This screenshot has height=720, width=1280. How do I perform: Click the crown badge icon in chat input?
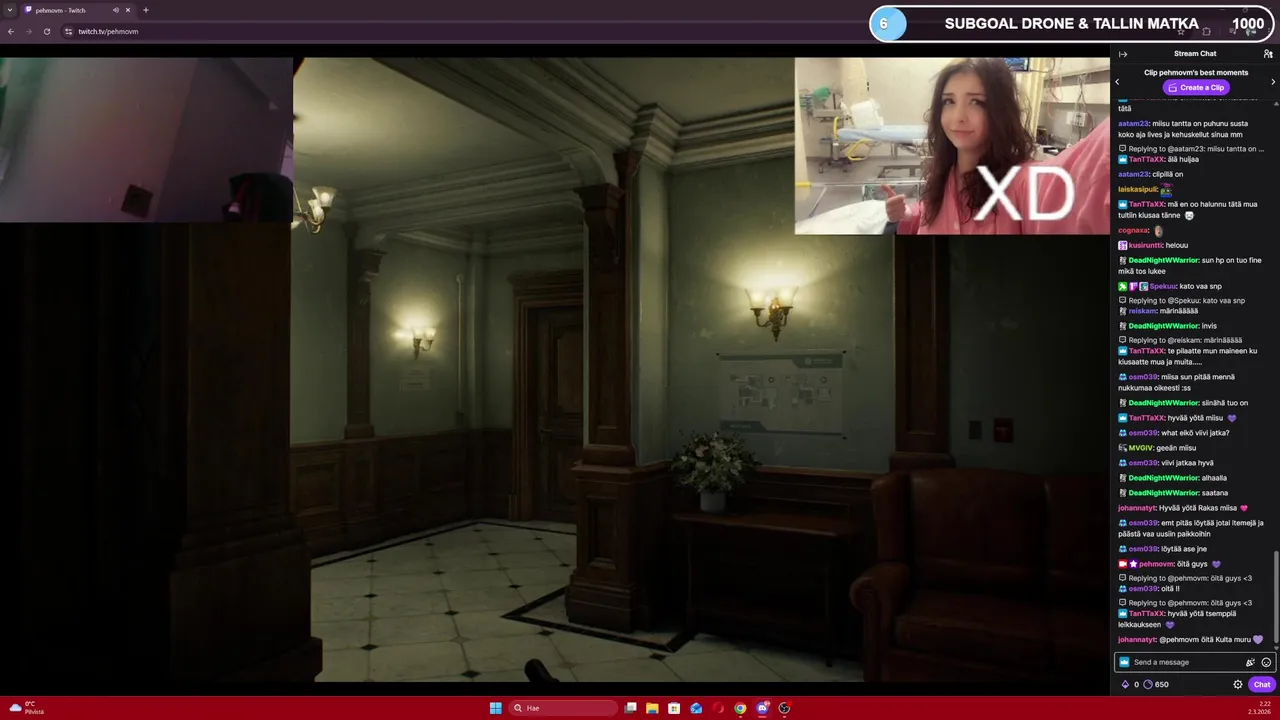pos(1124,662)
